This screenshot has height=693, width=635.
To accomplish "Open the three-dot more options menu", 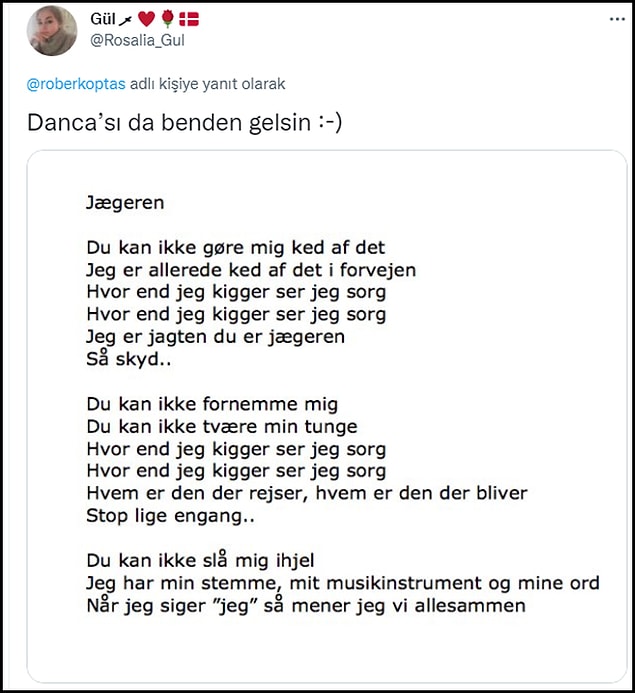I will point(617,19).
